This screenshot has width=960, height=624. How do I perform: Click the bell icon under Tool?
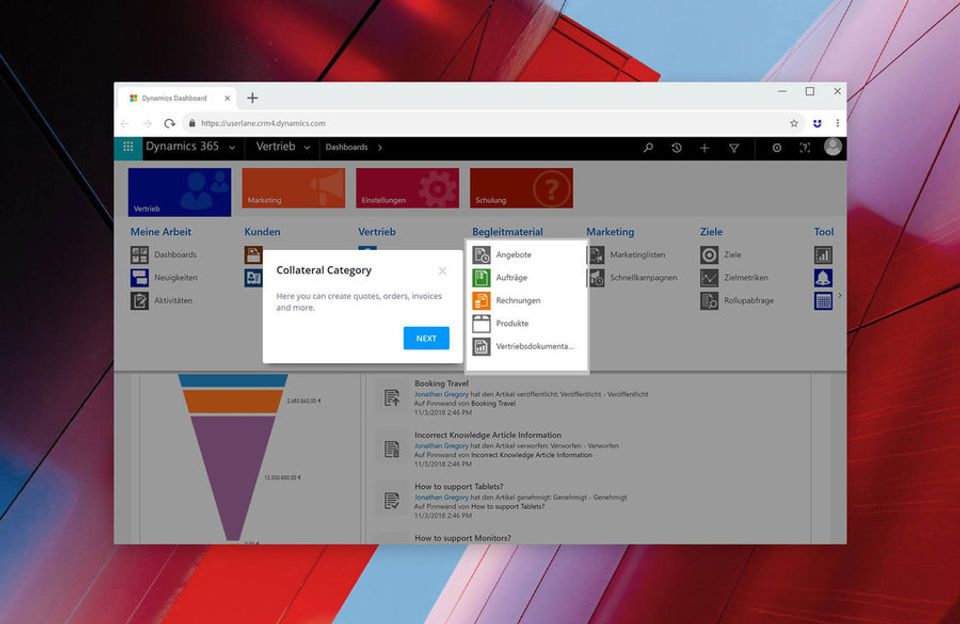pos(823,278)
